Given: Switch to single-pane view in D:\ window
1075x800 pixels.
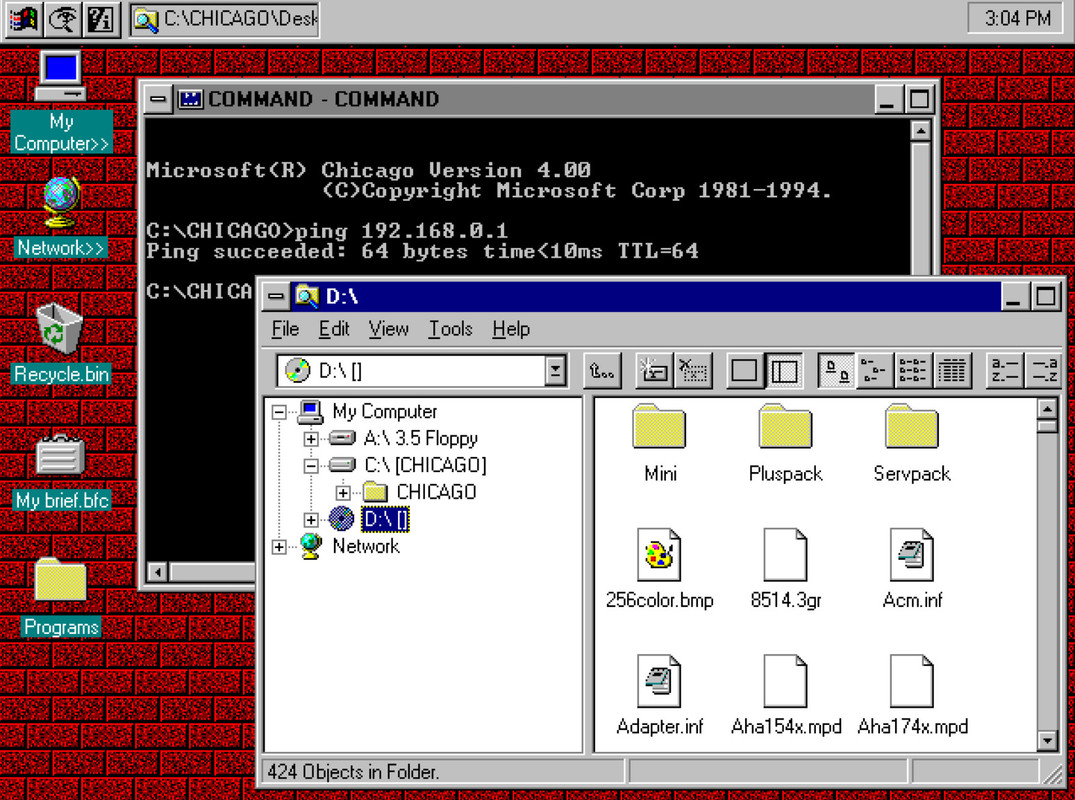Looking at the screenshot, I should (x=745, y=371).
